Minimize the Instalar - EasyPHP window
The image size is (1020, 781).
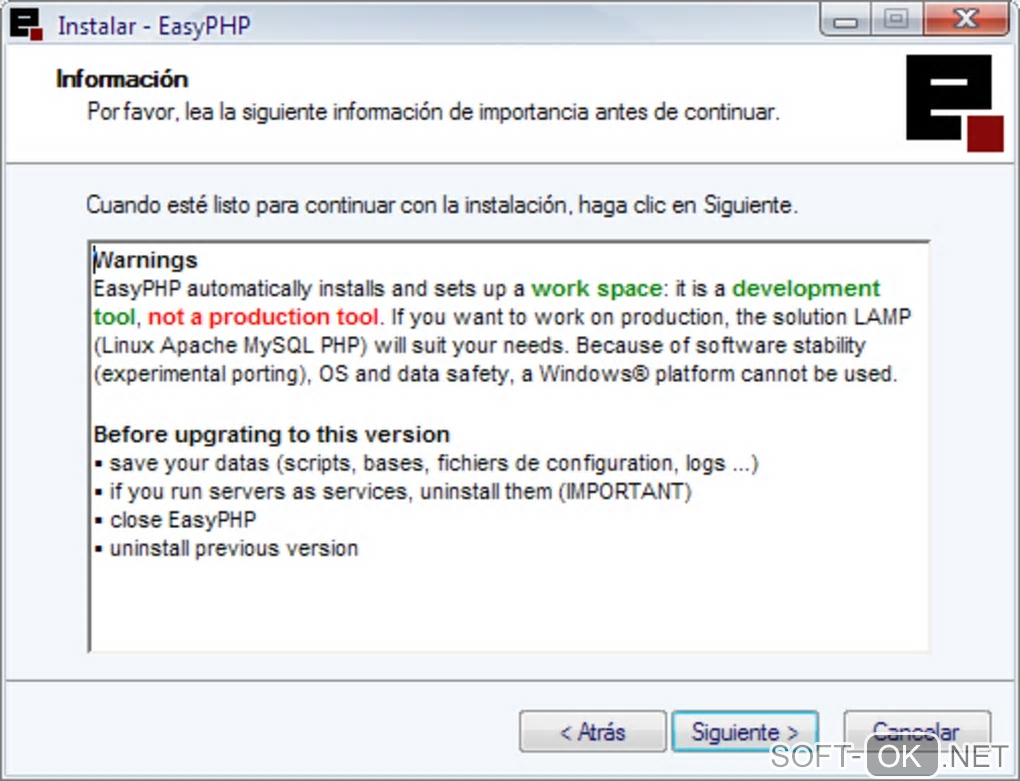click(845, 20)
